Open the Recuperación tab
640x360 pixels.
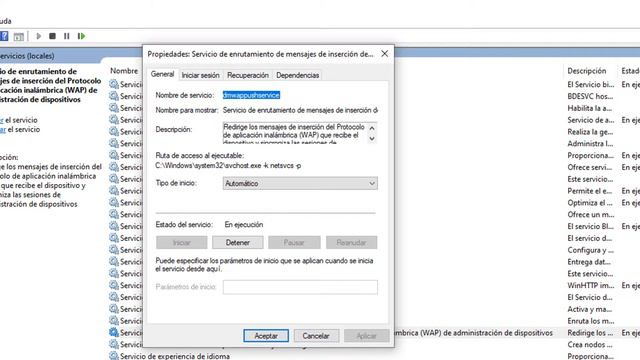(248, 75)
